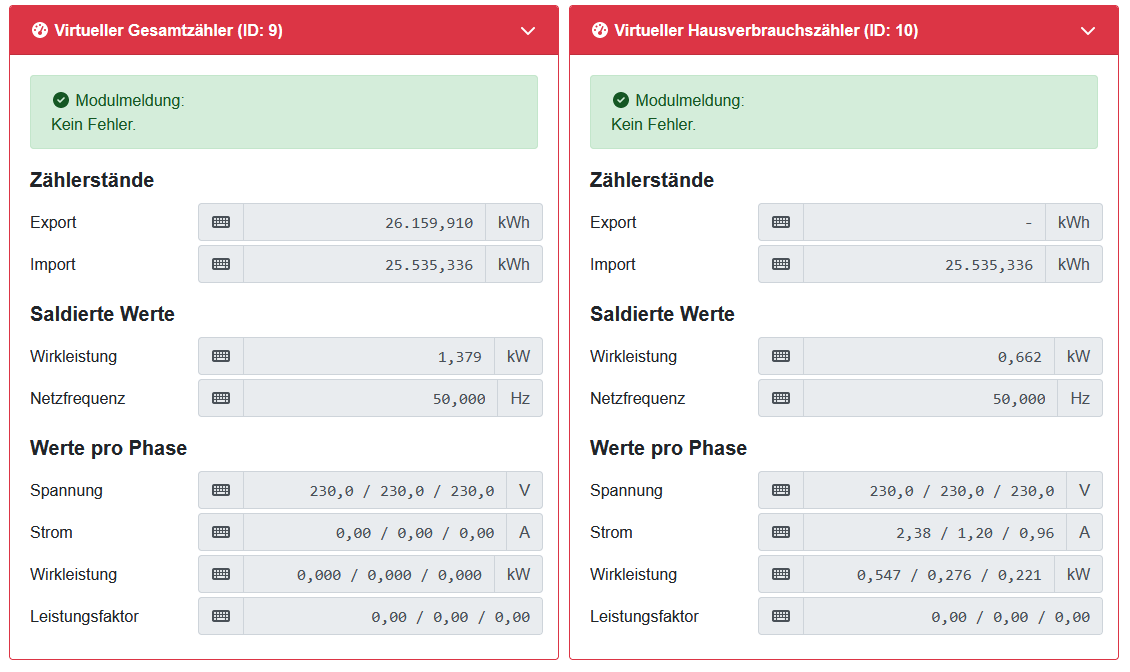
Task: Click keyboard icon beside Hausverbrauchszähler Leistungsfaktor
Action: [x=781, y=616]
